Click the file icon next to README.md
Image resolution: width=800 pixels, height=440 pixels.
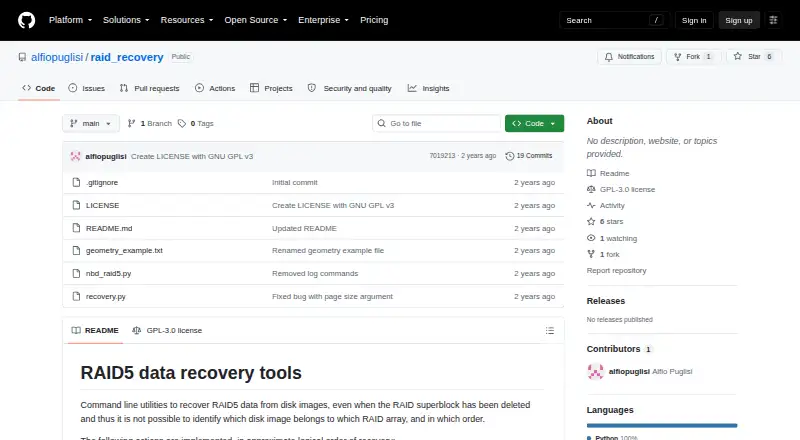click(x=77, y=228)
